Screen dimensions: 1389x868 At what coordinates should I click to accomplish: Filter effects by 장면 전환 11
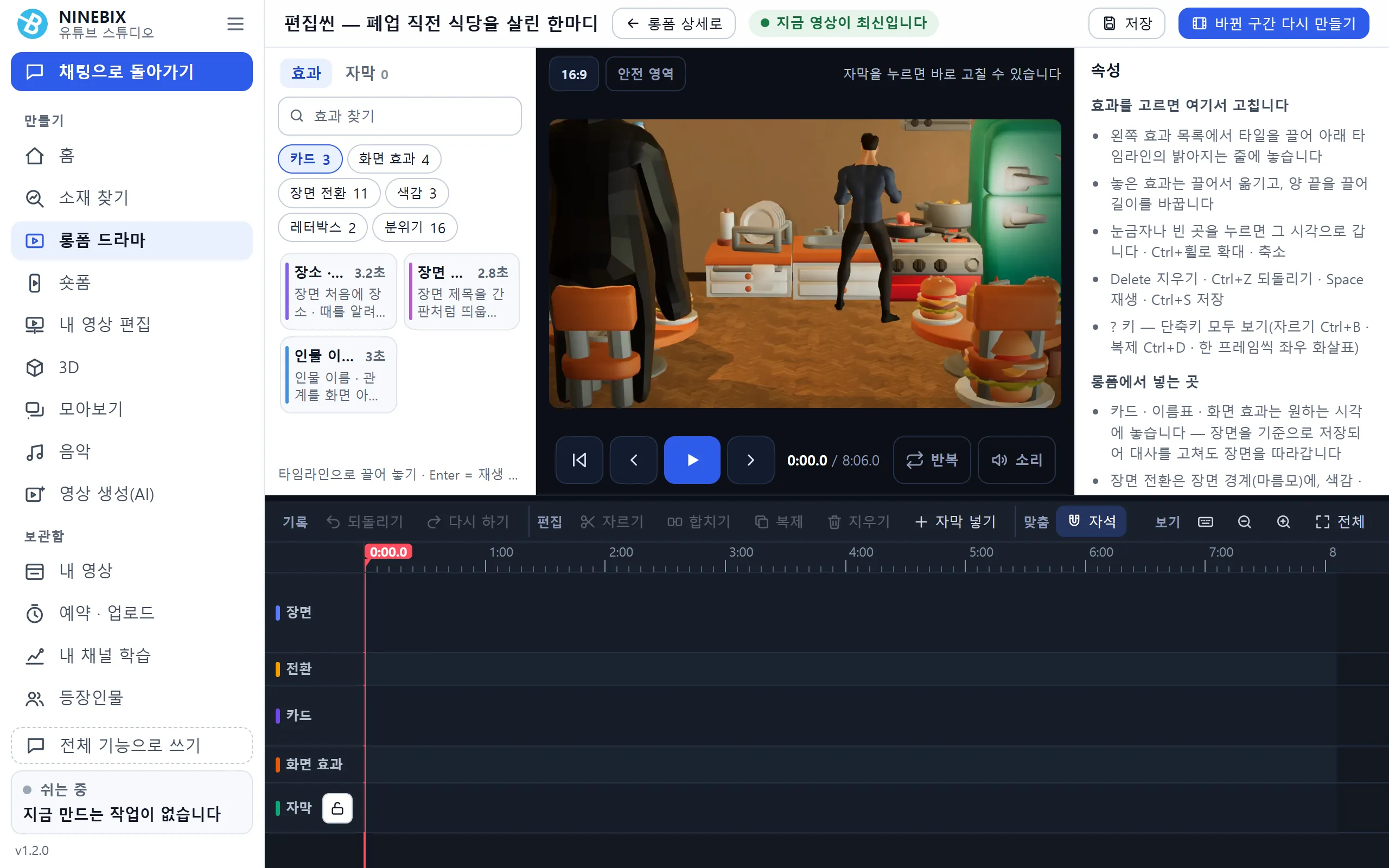329,193
